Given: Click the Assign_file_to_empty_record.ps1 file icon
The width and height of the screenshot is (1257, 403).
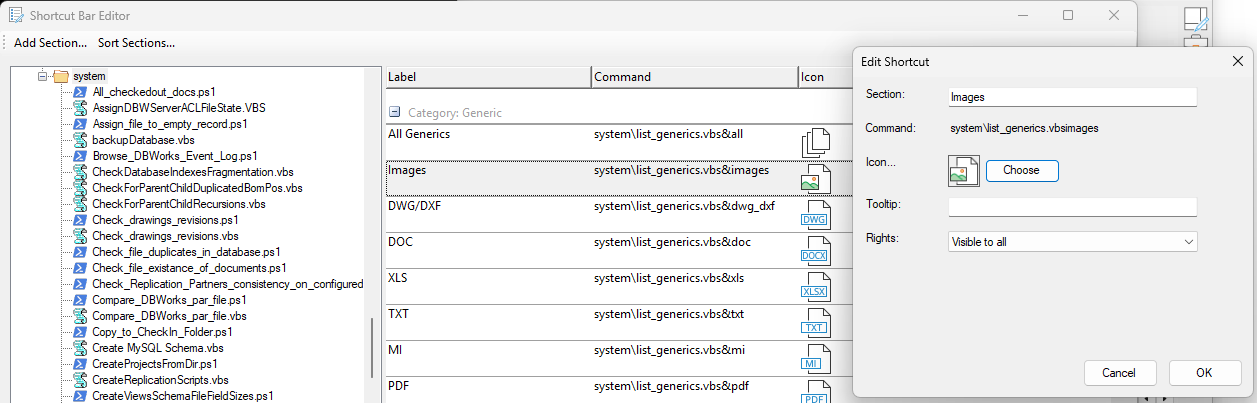Looking at the screenshot, I should click(79, 124).
